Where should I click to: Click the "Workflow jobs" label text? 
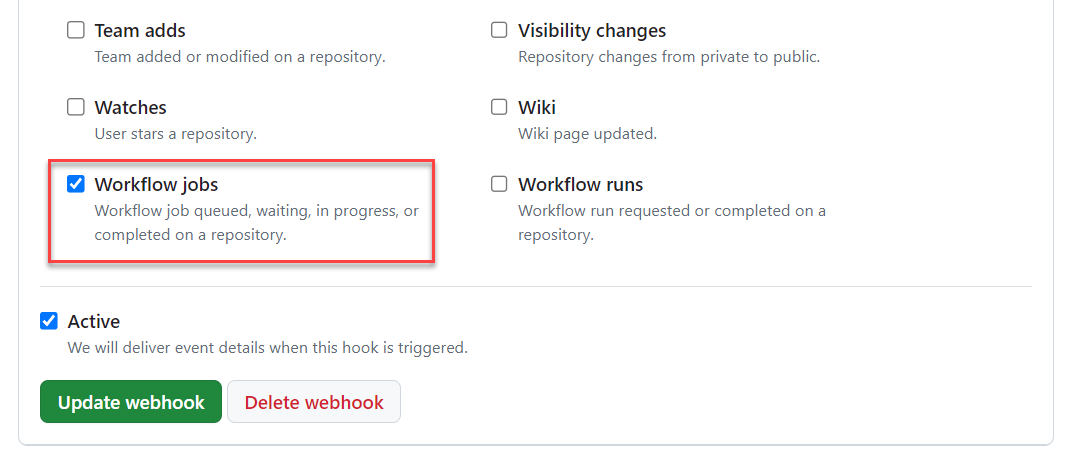coord(156,185)
